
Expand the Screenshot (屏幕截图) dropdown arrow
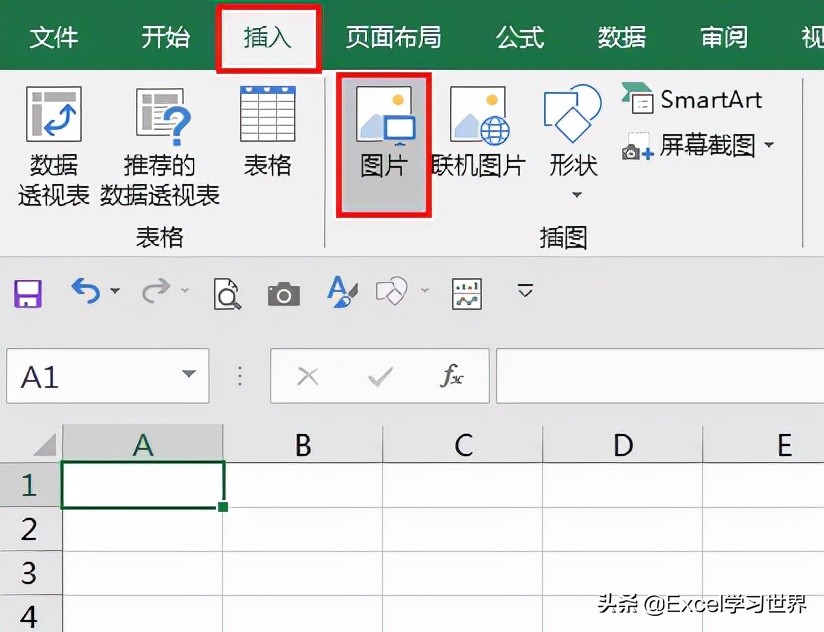pos(769,144)
